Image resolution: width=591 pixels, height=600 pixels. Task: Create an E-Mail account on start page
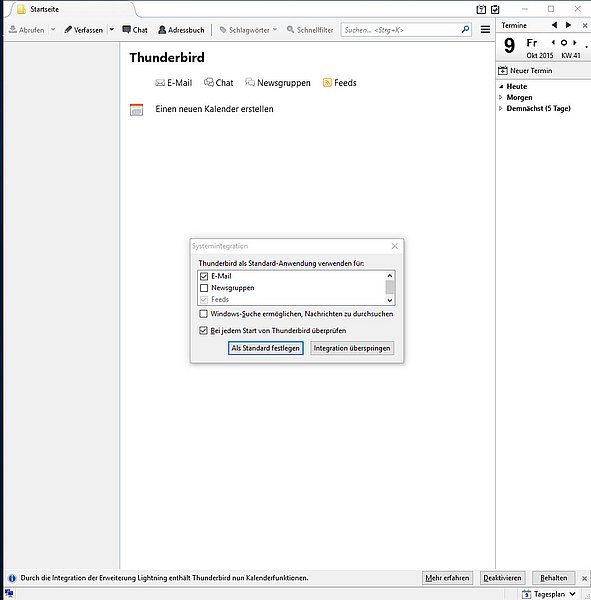pos(174,83)
